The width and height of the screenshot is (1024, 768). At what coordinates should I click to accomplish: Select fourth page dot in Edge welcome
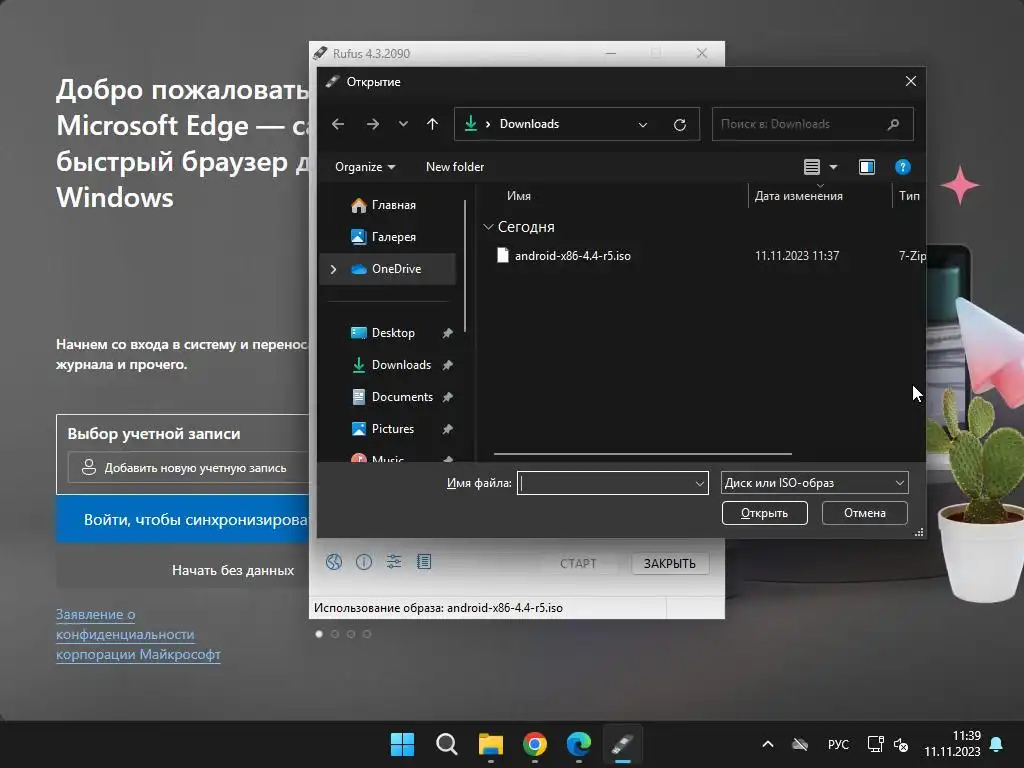[x=367, y=634]
